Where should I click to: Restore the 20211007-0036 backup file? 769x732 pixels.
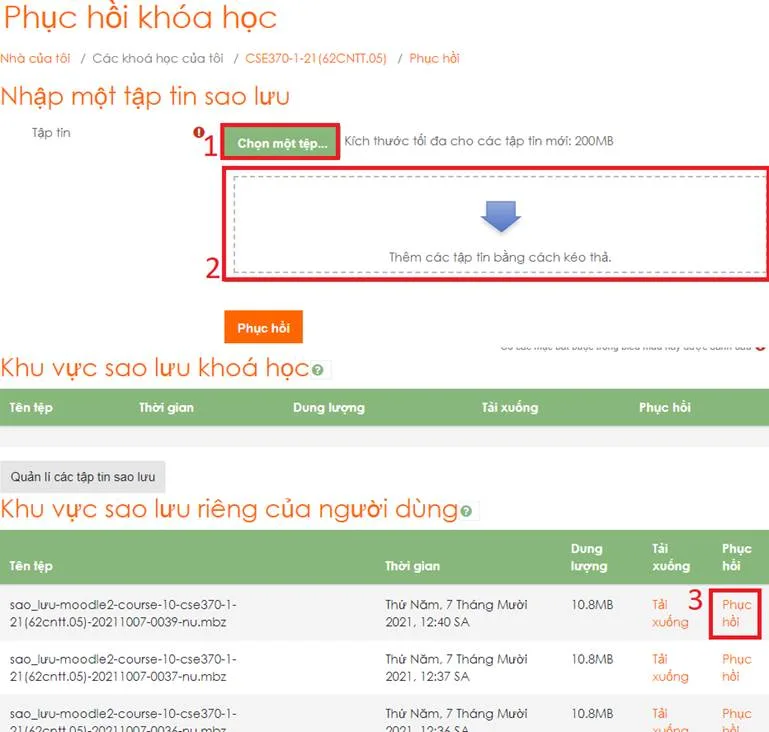737,718
